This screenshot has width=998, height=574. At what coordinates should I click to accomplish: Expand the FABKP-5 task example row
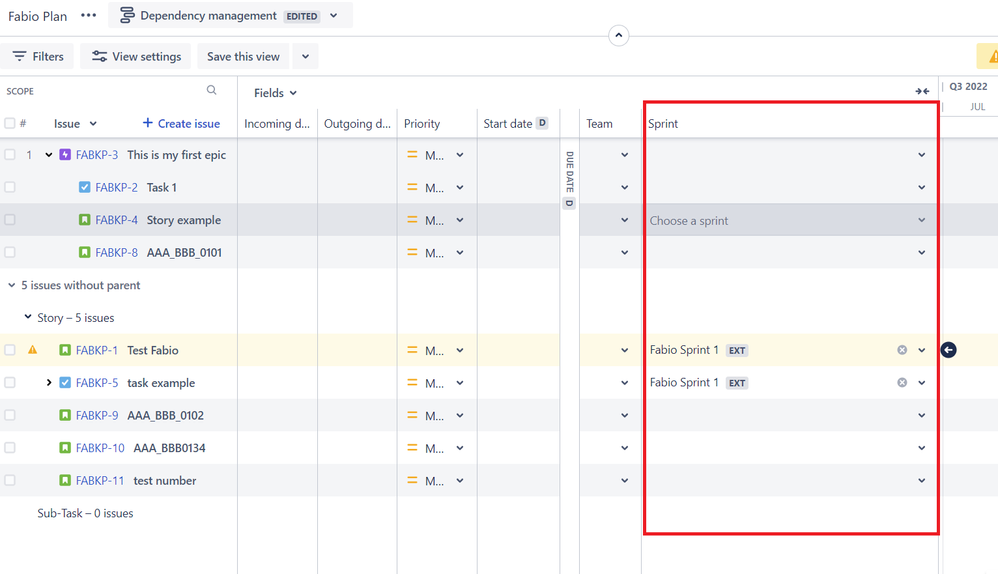click(48, 382)
